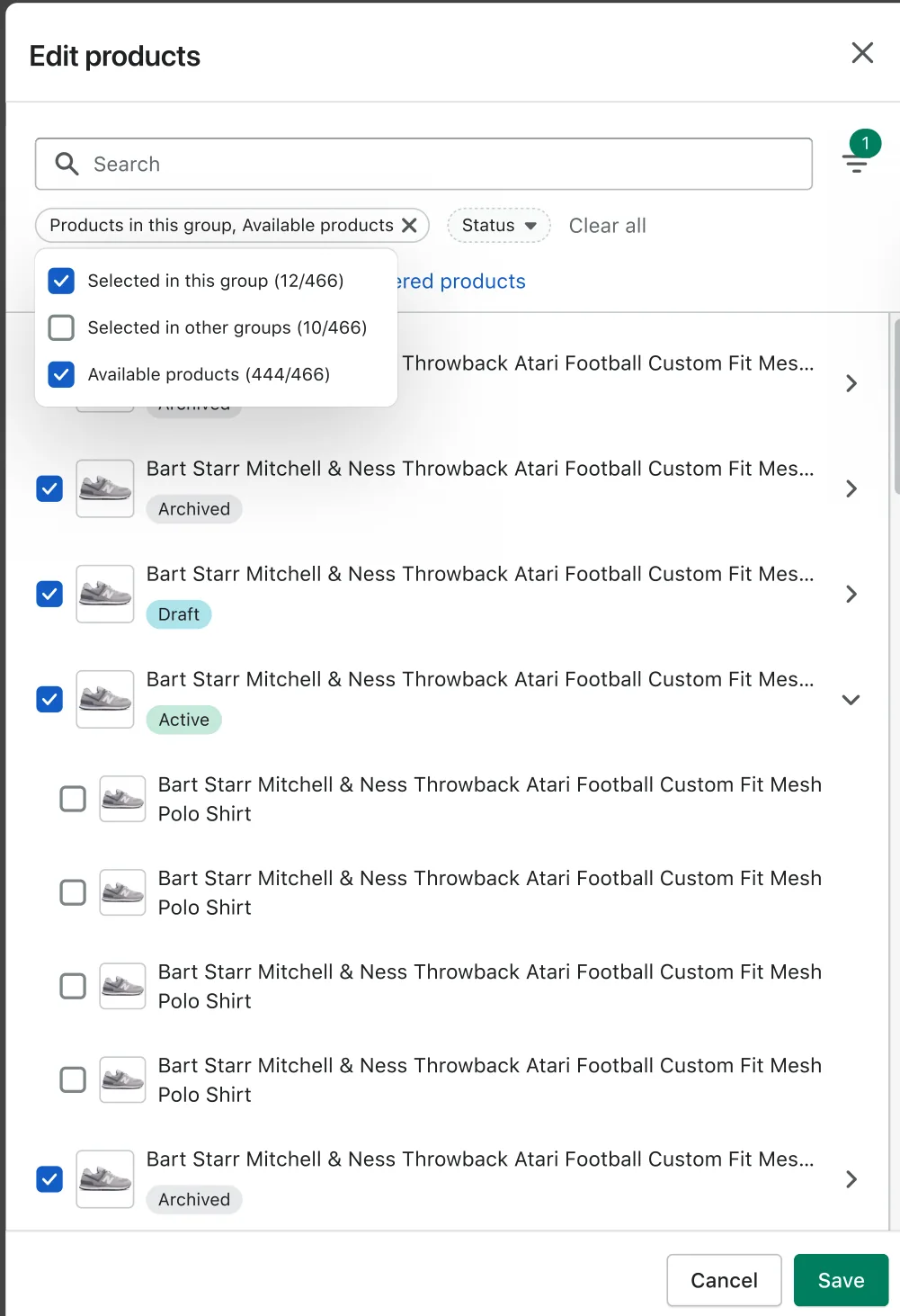
Task: Check Selected in other groups (10/466)
Action: [61, 327]
